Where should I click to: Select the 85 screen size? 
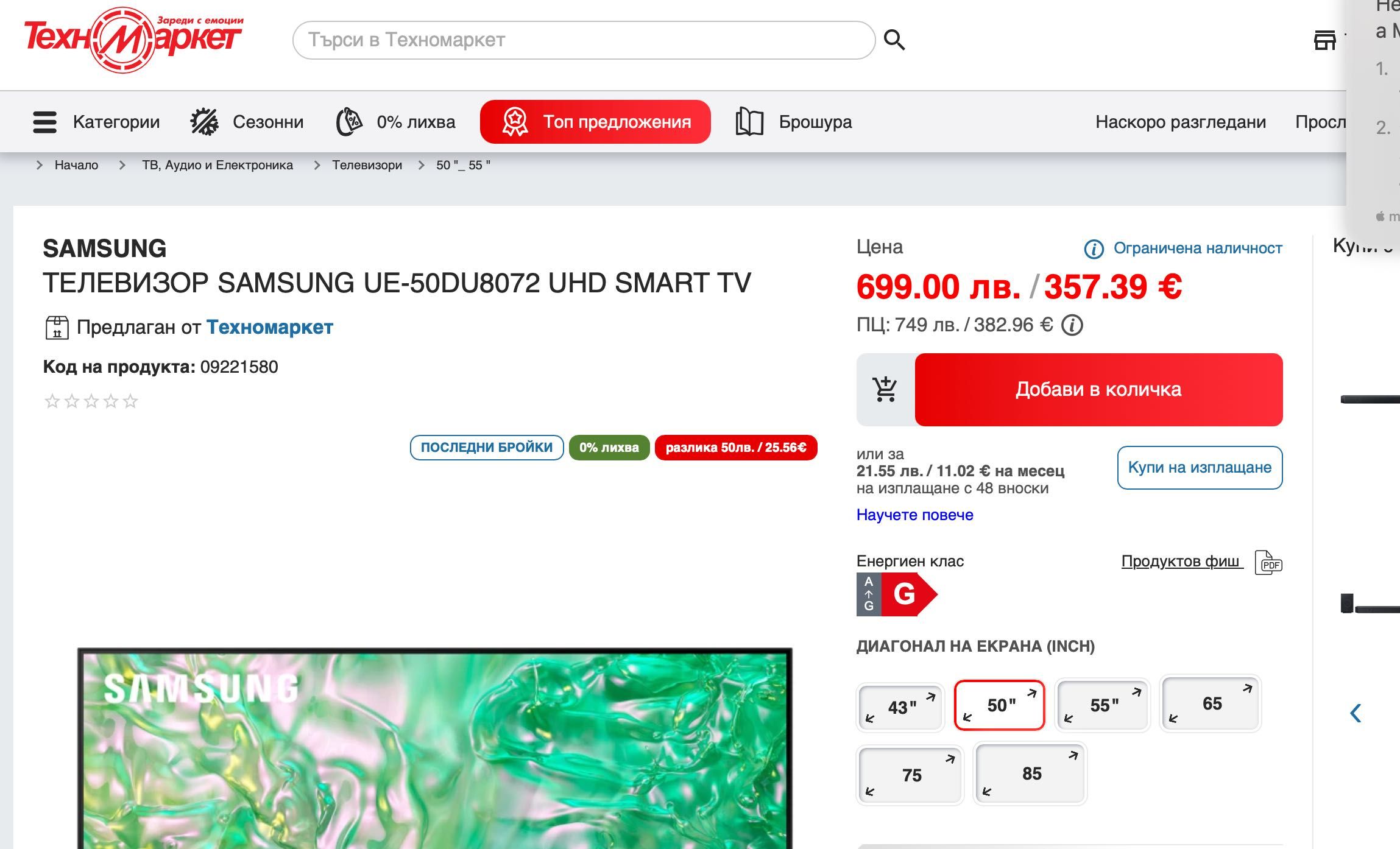tap(1030, 773)
